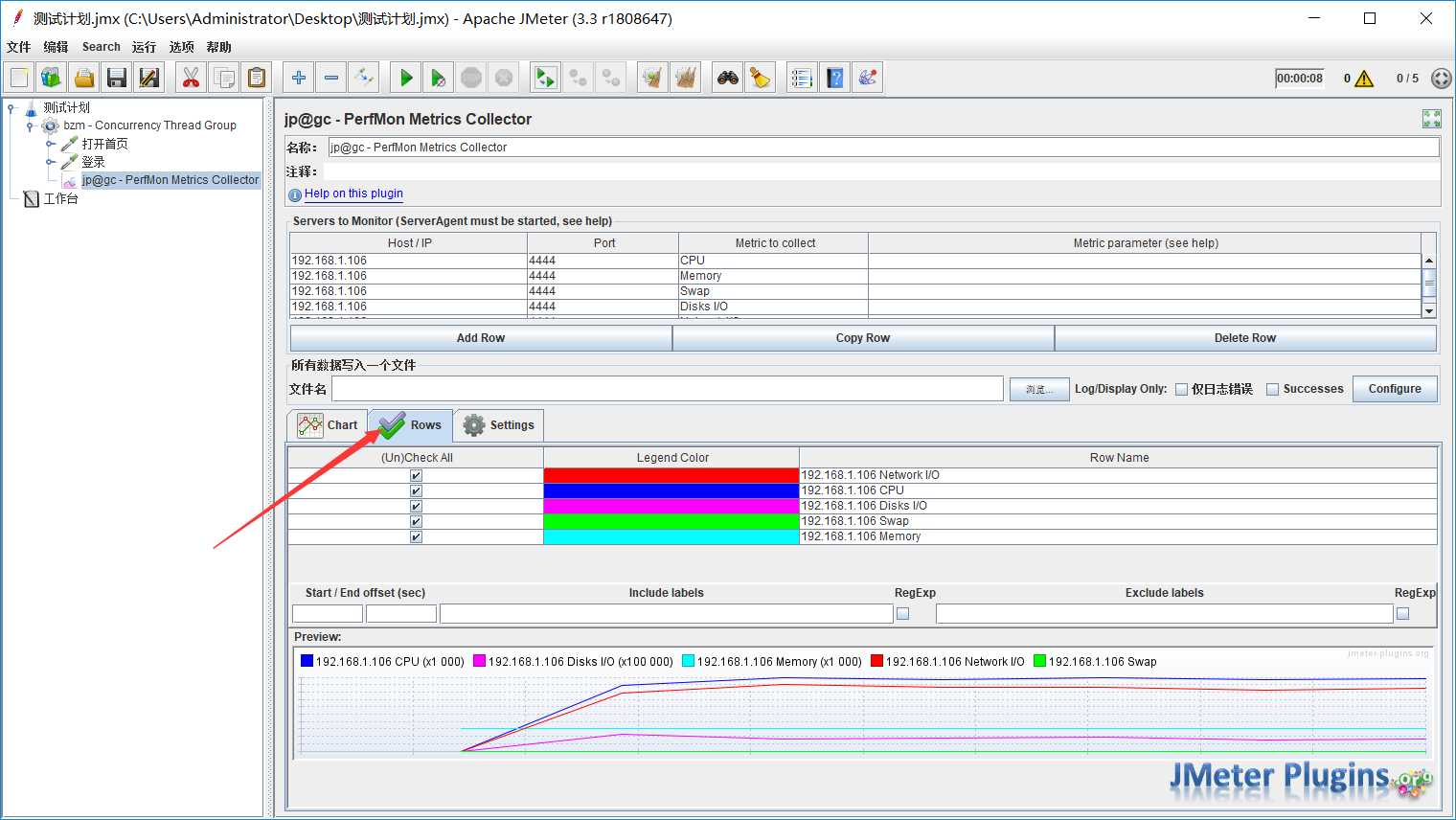Image resolution: width=1456 pixels, height=820 pixels.
Task: Click red legend color for Network I/O
Action: tap(671, 475)
